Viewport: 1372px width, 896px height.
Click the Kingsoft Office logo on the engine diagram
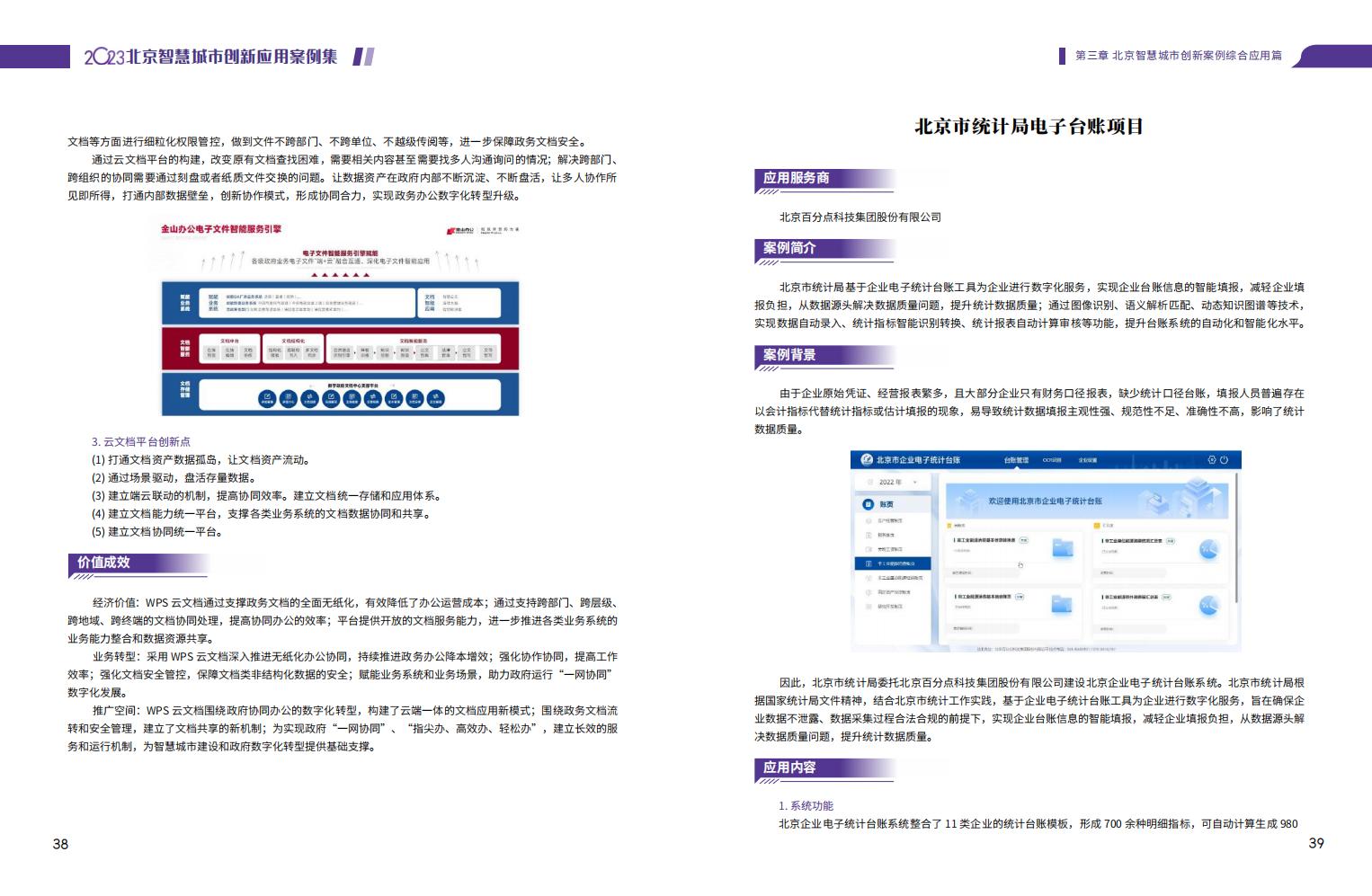point(460,230)
